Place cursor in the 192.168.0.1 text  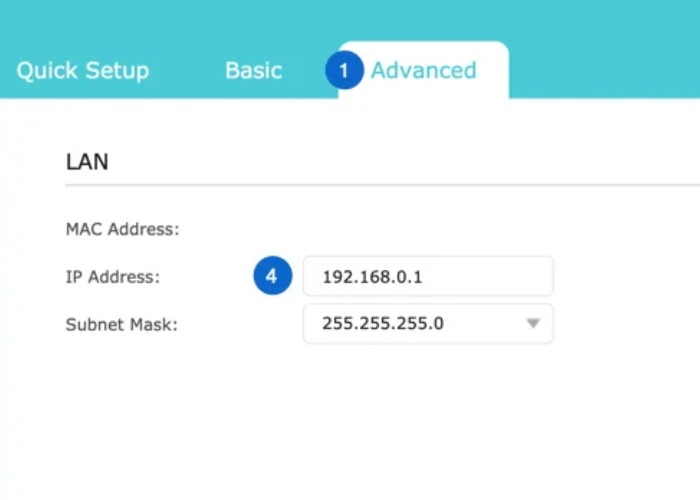coord(372,277)
